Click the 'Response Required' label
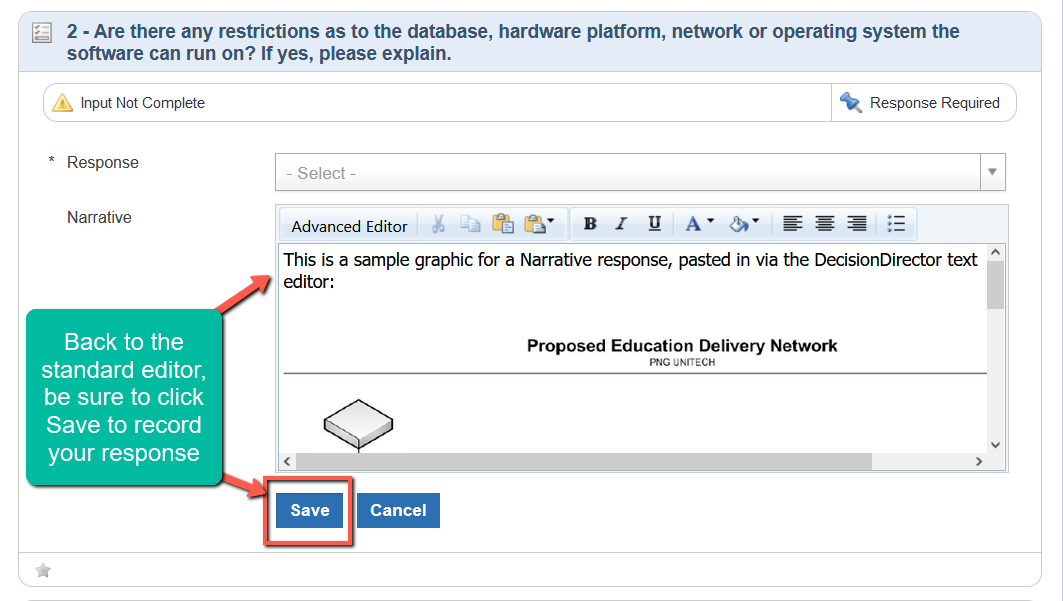The image size is (1063, 601). coord(935,103)
